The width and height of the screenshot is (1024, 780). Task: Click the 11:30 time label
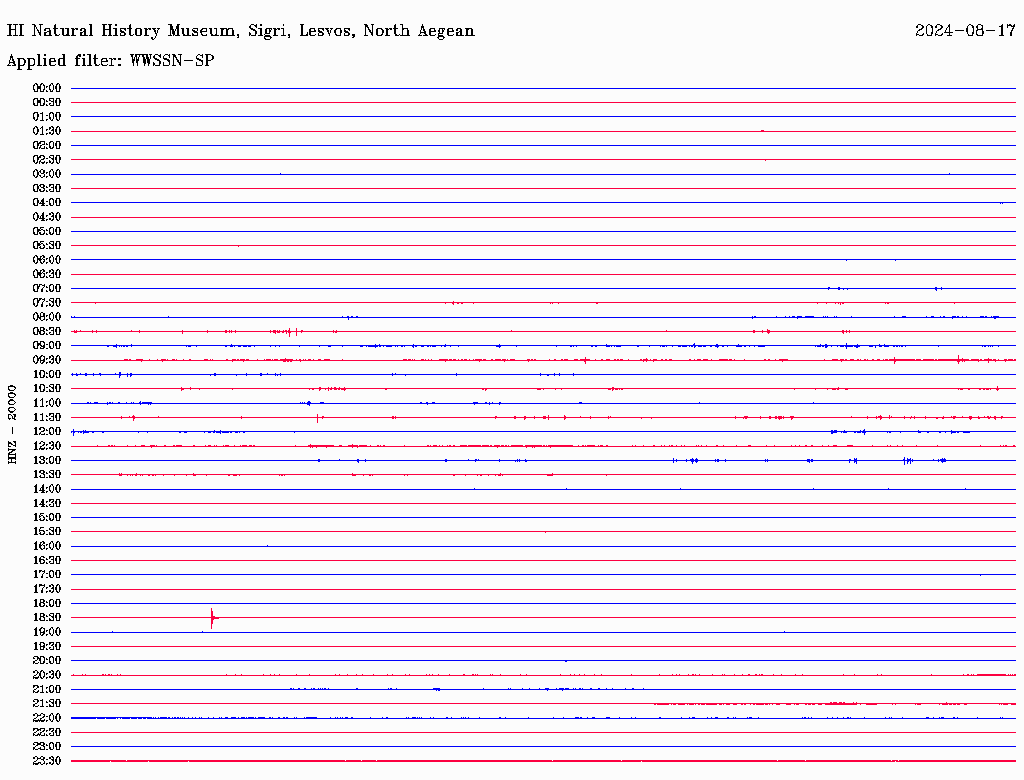47,417
